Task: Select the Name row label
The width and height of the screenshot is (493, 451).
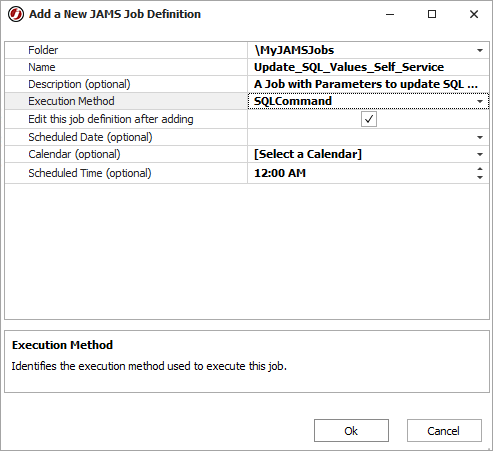Action: tap(42, 67)
